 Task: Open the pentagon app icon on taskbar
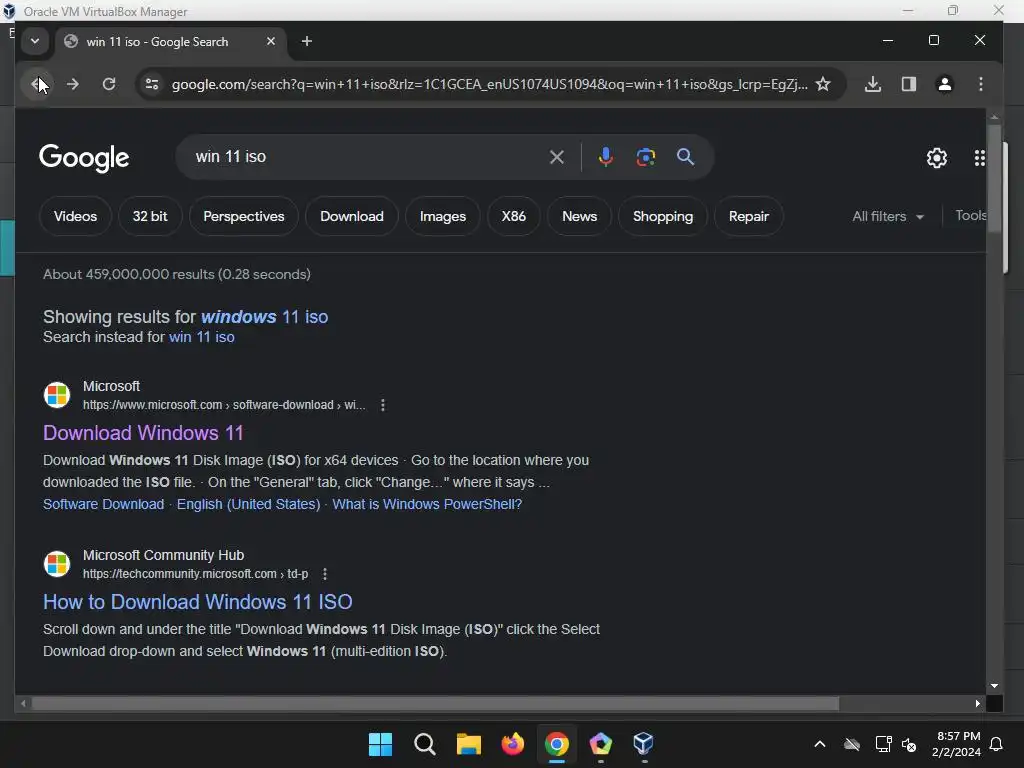600,744
